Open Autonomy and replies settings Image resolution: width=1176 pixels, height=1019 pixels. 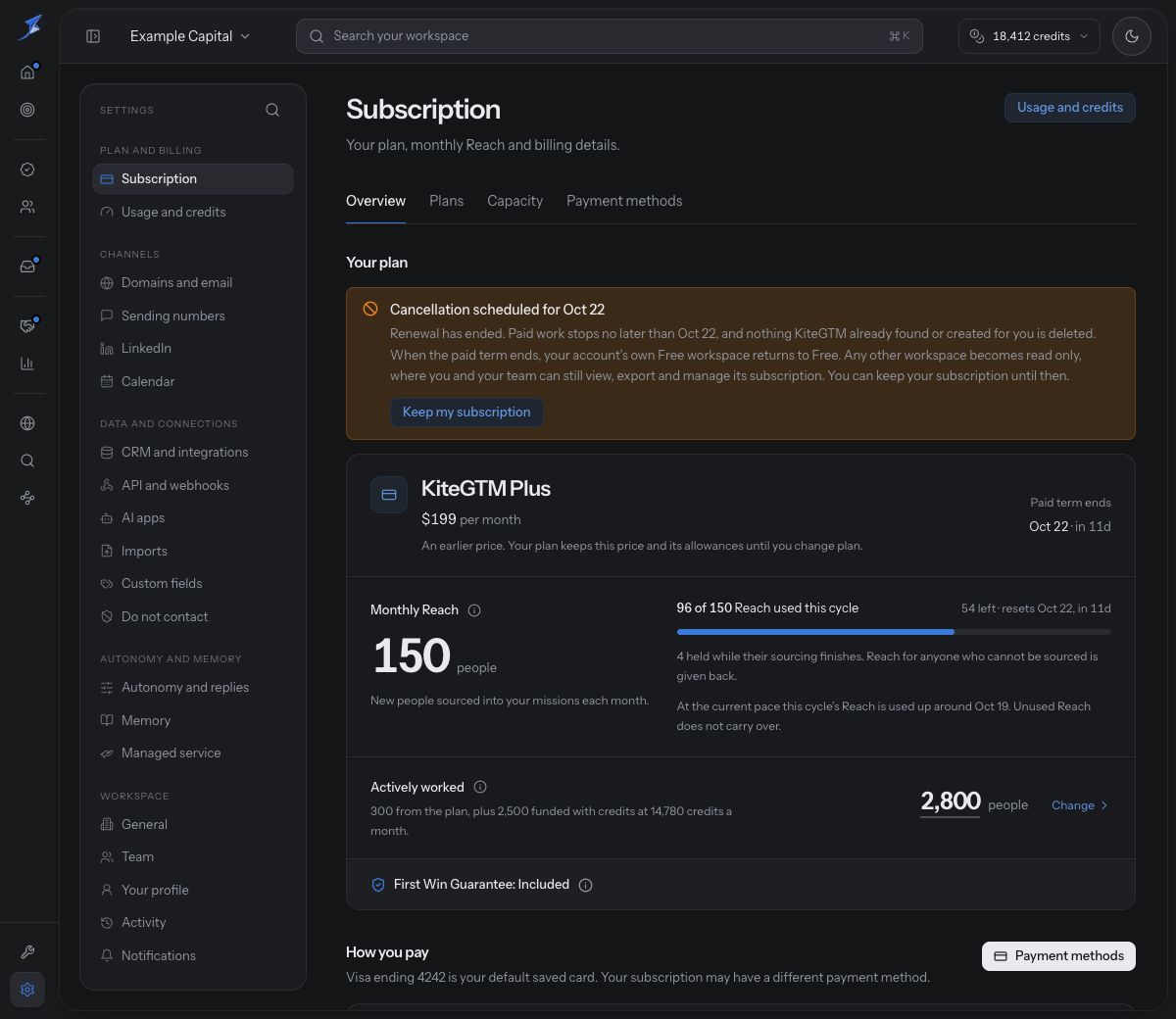pyautogui.click(x=193, y=687)
